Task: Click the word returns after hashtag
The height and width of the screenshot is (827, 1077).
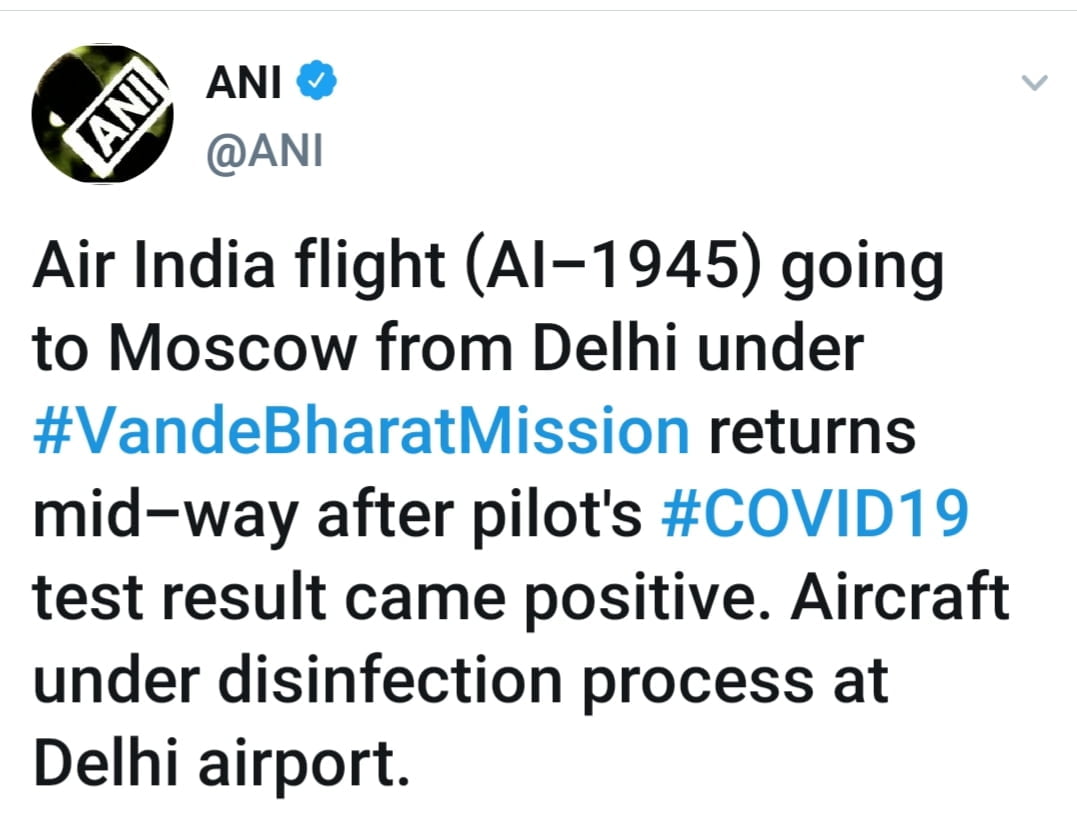Action: pos(812,433)
